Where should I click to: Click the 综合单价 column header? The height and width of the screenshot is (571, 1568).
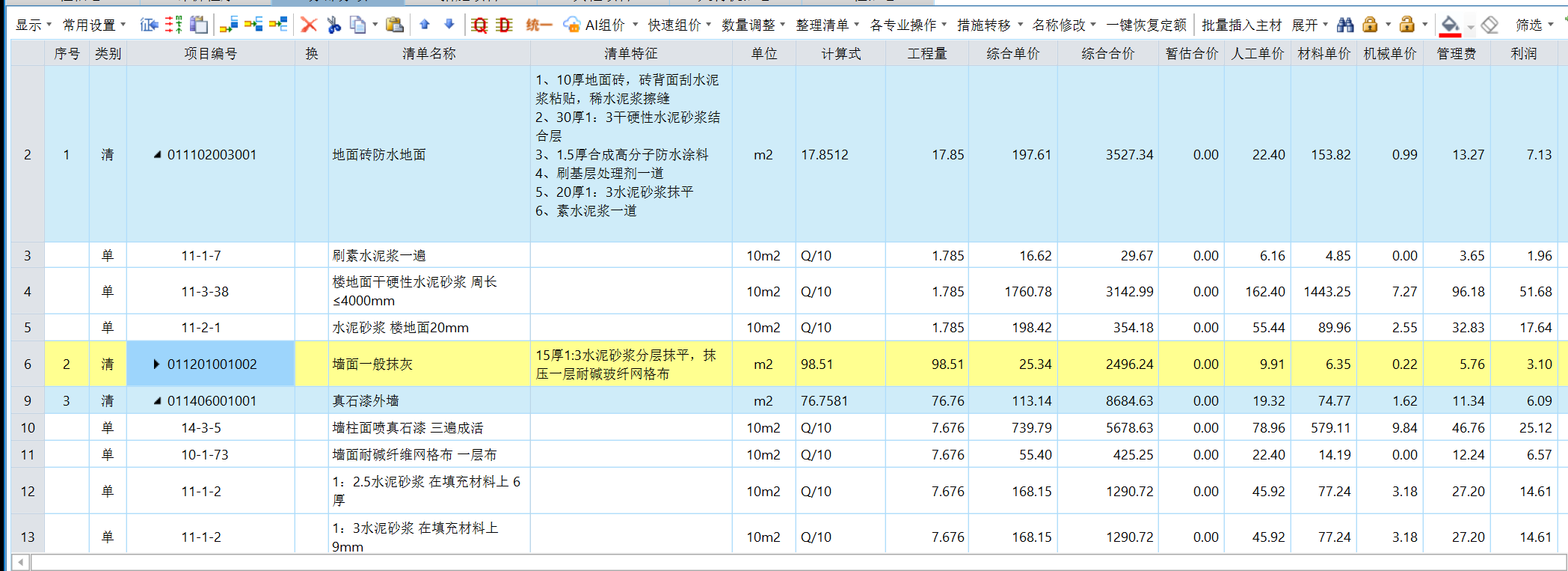coord(1013,54)
